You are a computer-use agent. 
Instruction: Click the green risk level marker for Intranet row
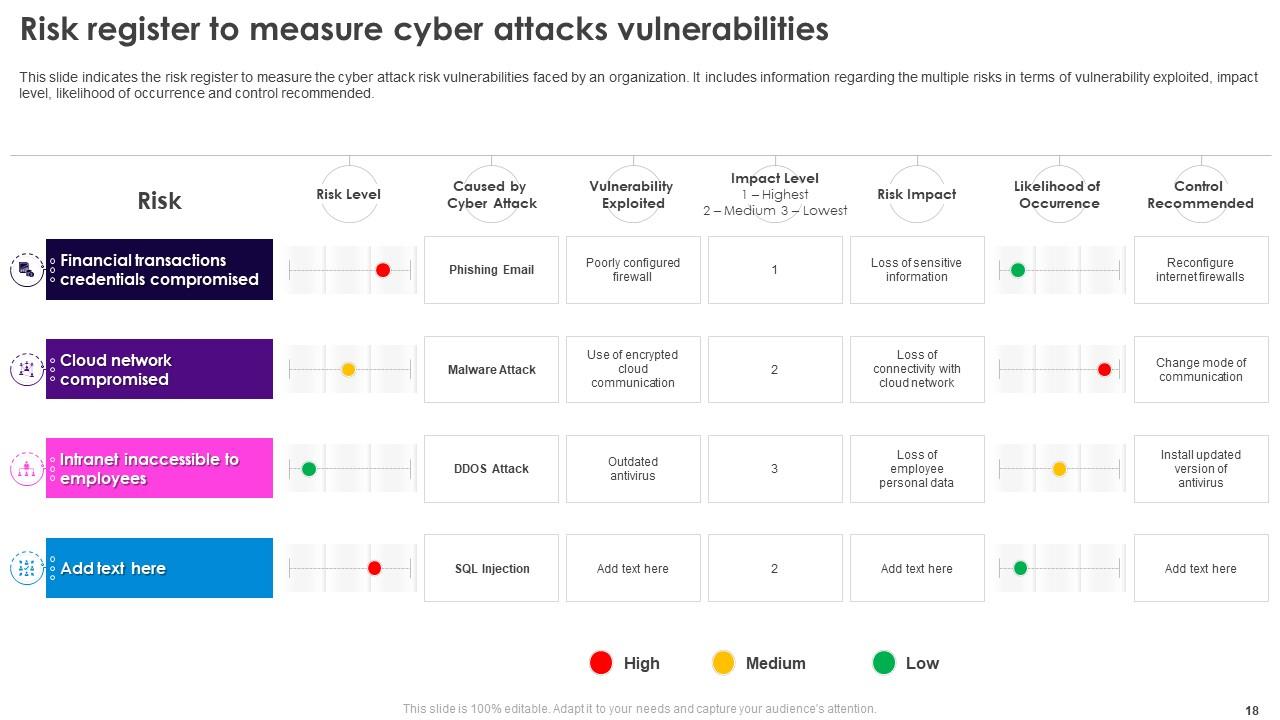(309, 469)
